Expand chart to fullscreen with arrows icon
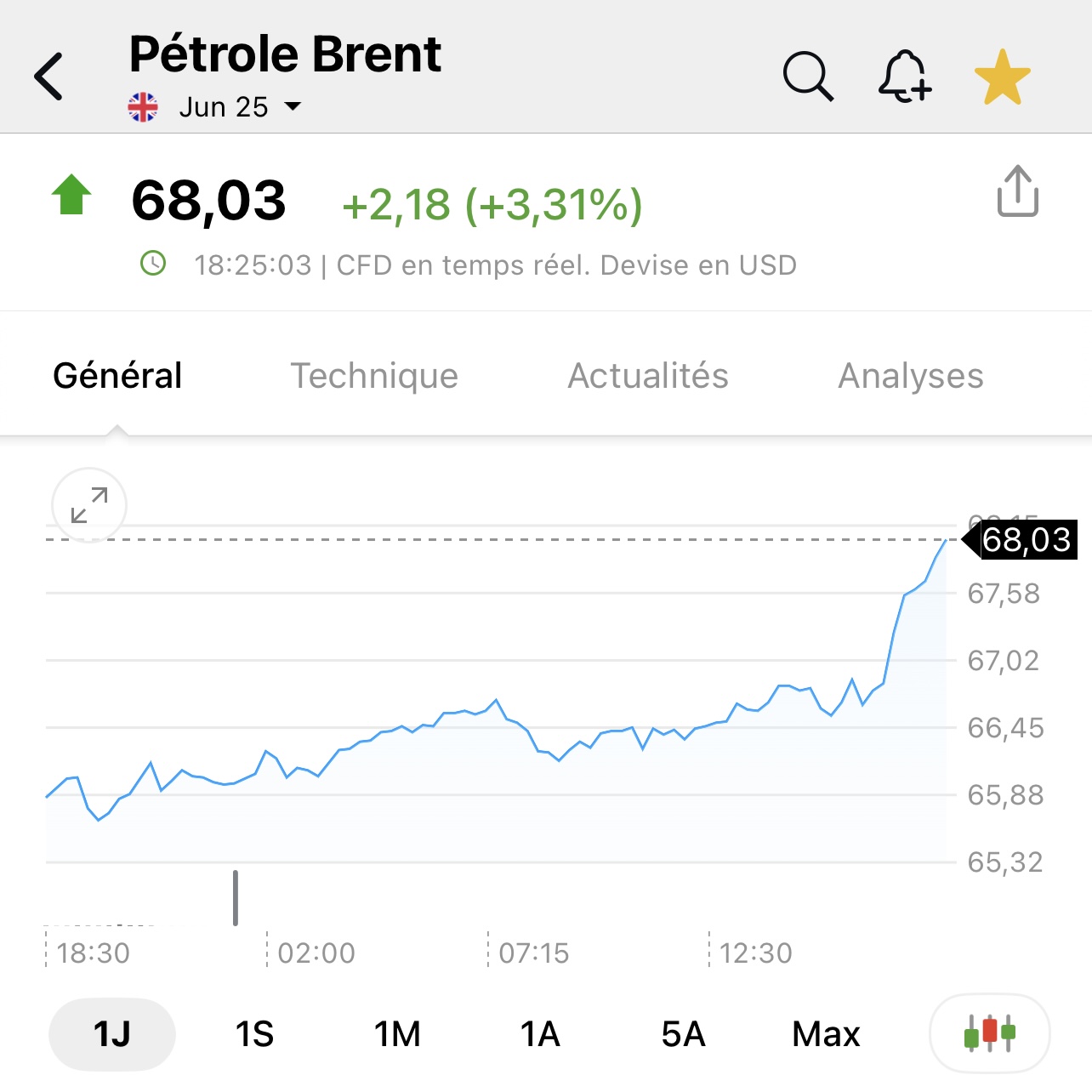1092x1092 pixels. (89, 505)
